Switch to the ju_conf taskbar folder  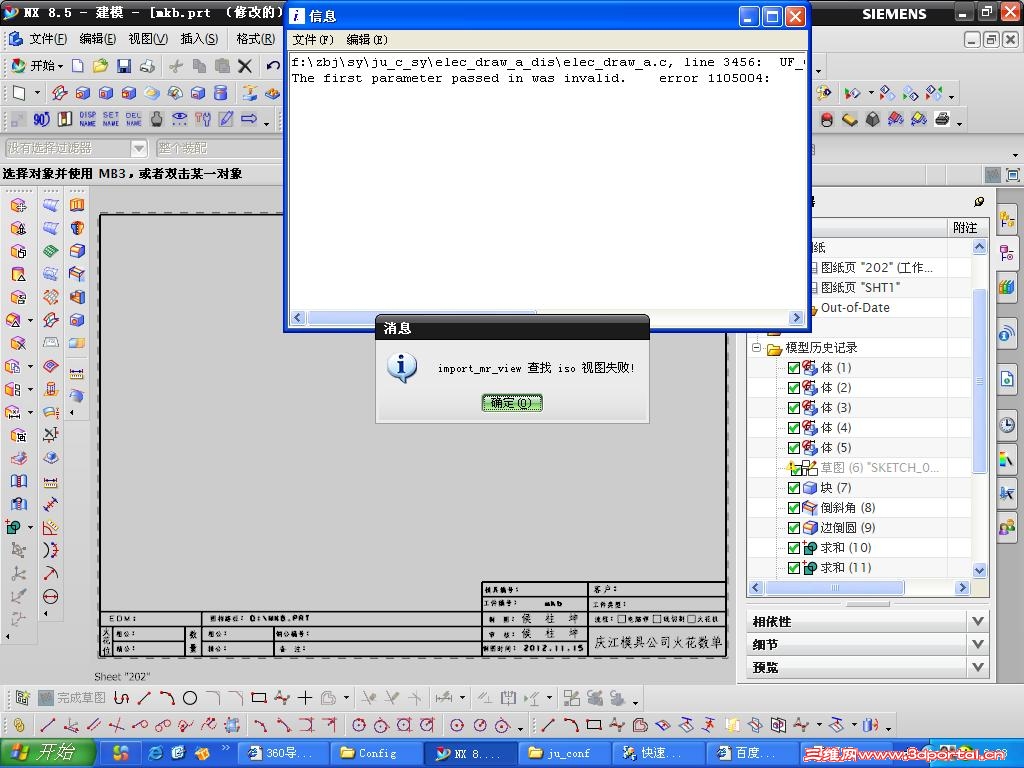[566, 754]
